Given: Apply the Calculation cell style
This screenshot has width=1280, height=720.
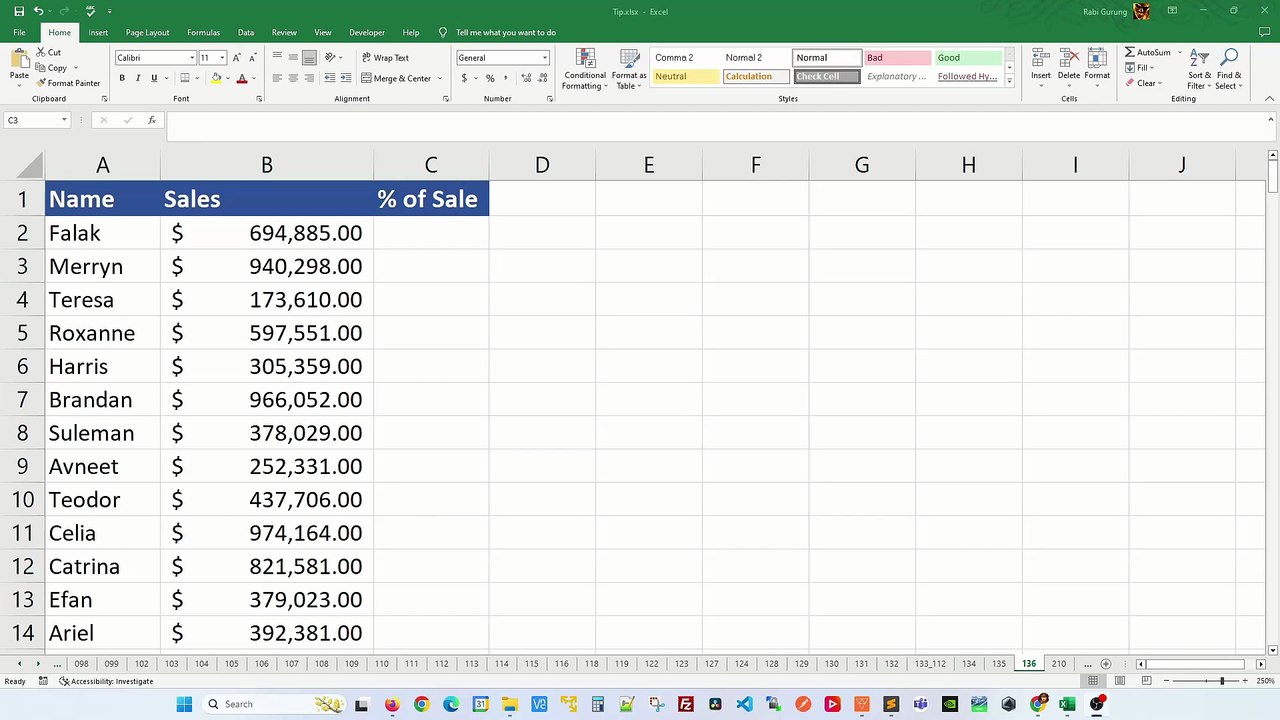Looking at the screenshot, I should tap(755, 77).
